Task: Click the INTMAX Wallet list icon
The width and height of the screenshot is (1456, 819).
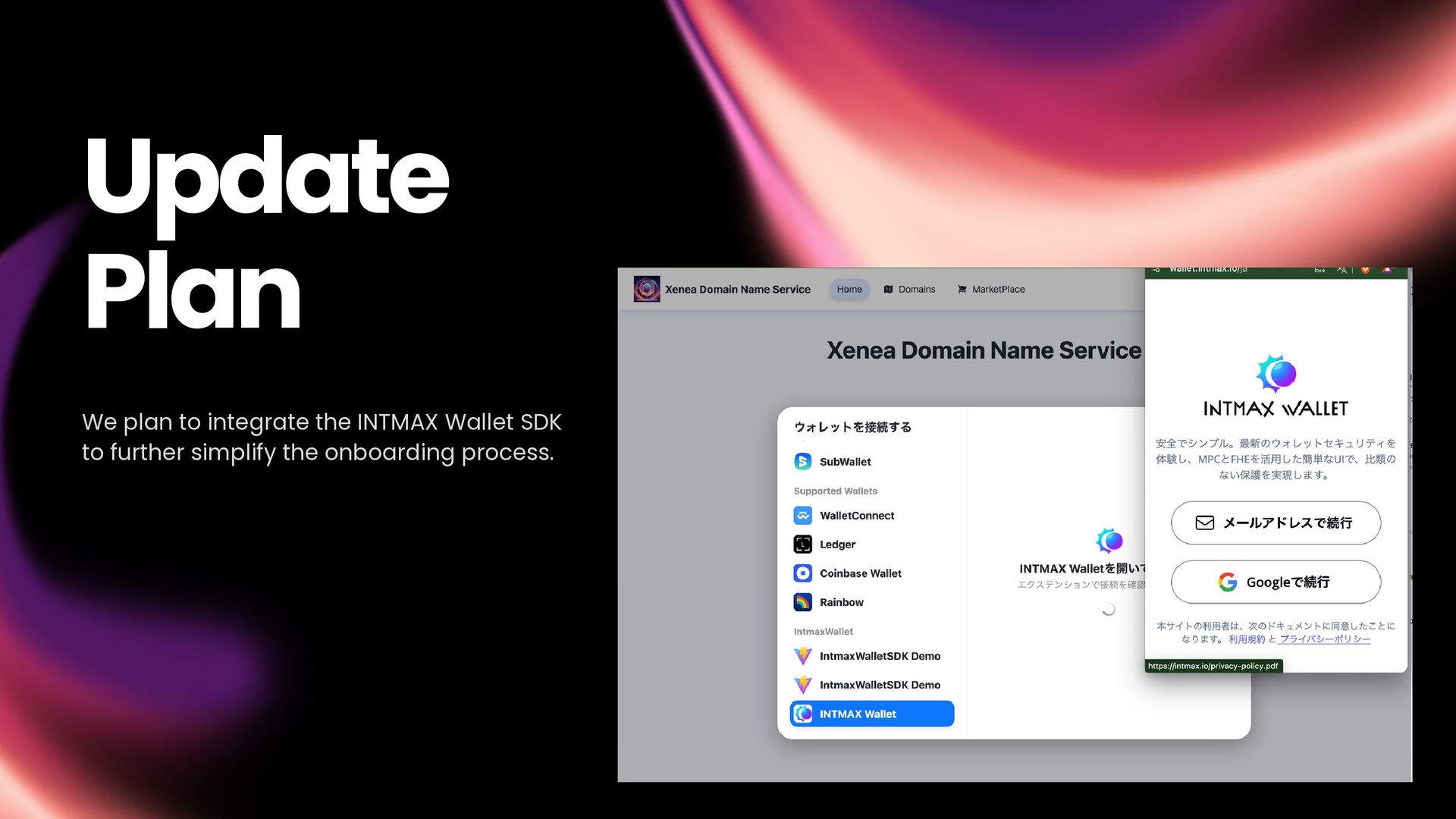Action: tap(802, 714)
